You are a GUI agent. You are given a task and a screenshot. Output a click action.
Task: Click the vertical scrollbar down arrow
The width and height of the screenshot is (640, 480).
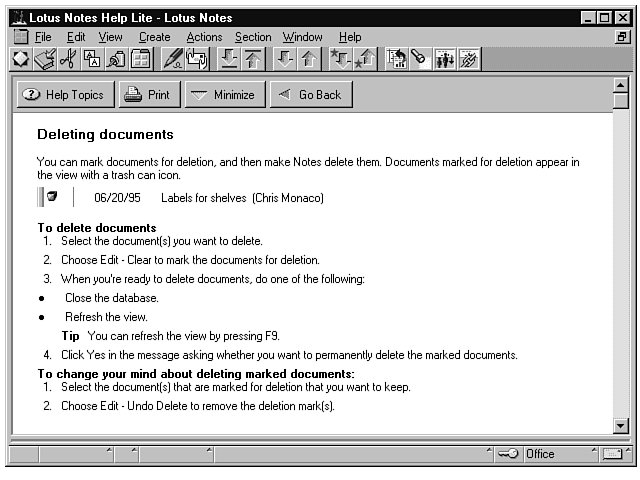point(620,426)
